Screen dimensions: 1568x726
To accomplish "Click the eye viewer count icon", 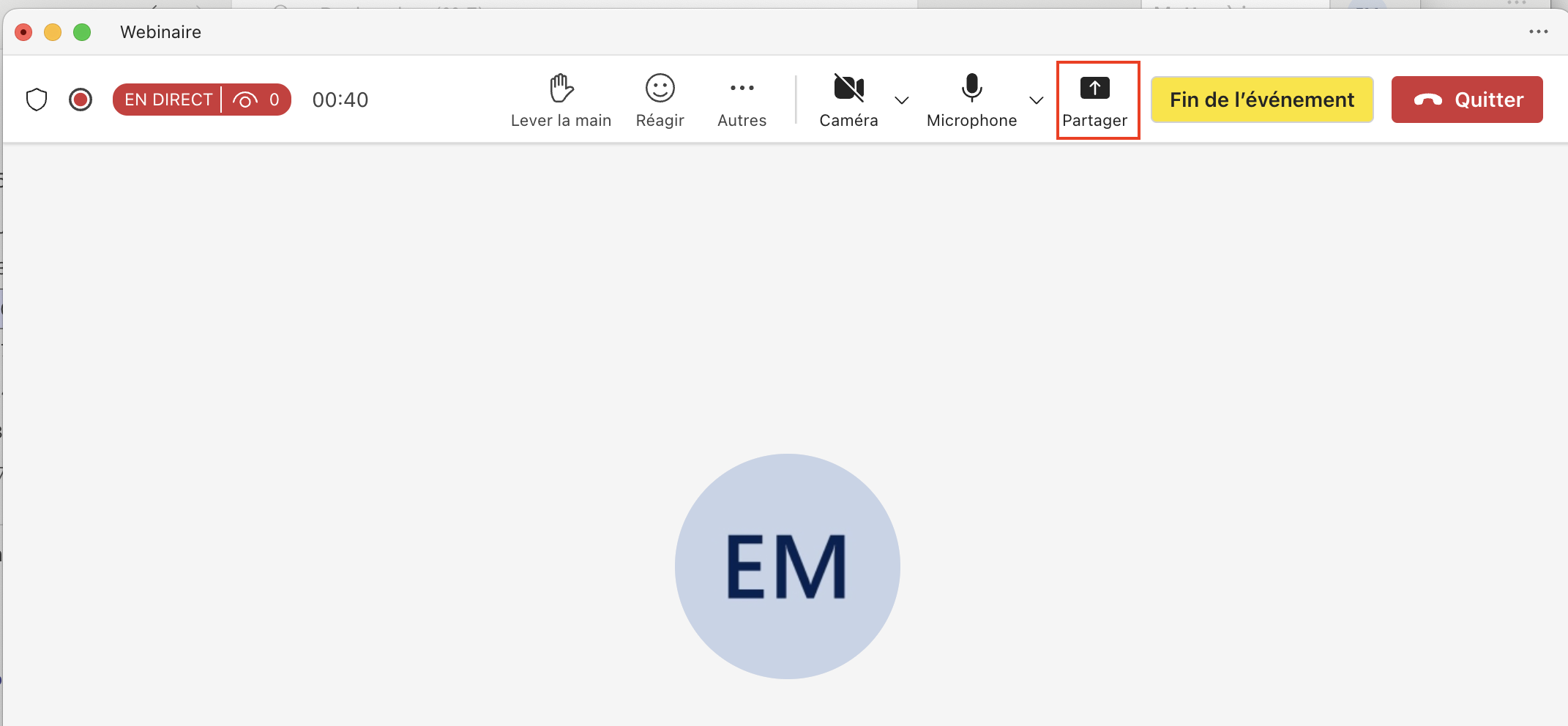I will click(x=245, y=100).
